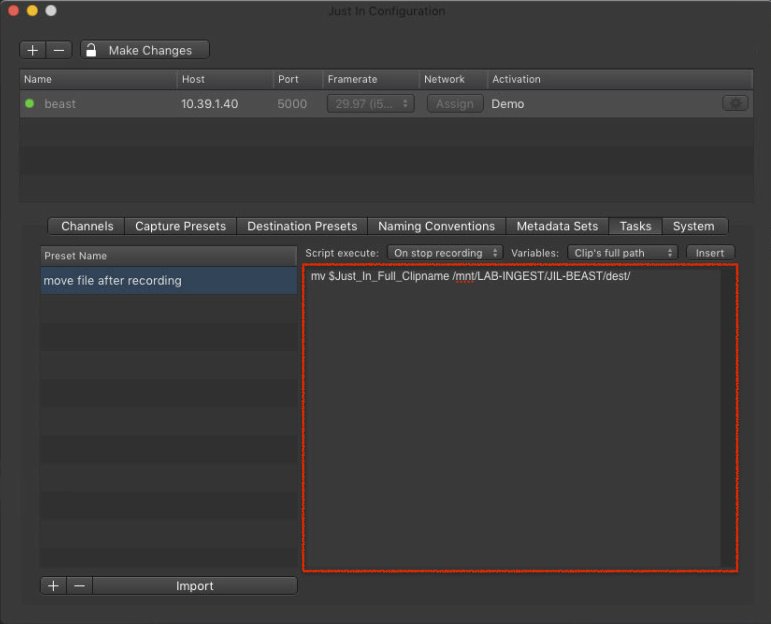The image size is (771, 624).
Task: Switch to the System tab
Action: (694, 226)
